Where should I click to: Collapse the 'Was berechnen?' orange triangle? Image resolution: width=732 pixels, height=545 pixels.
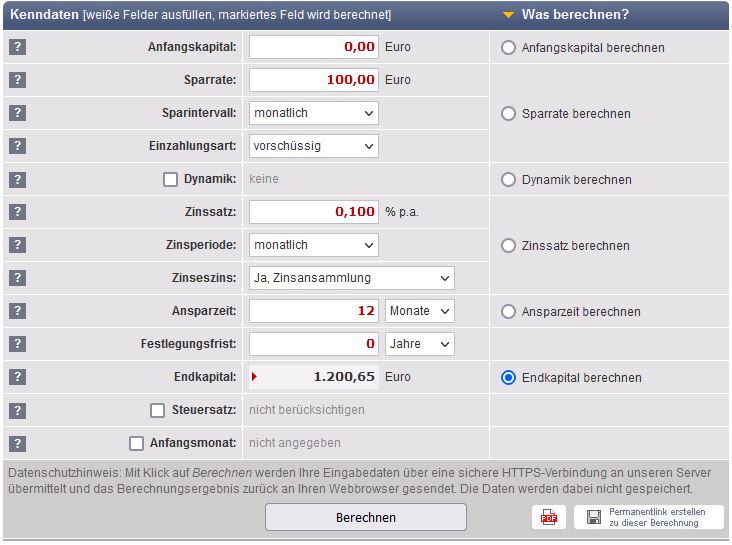(508, 15)
